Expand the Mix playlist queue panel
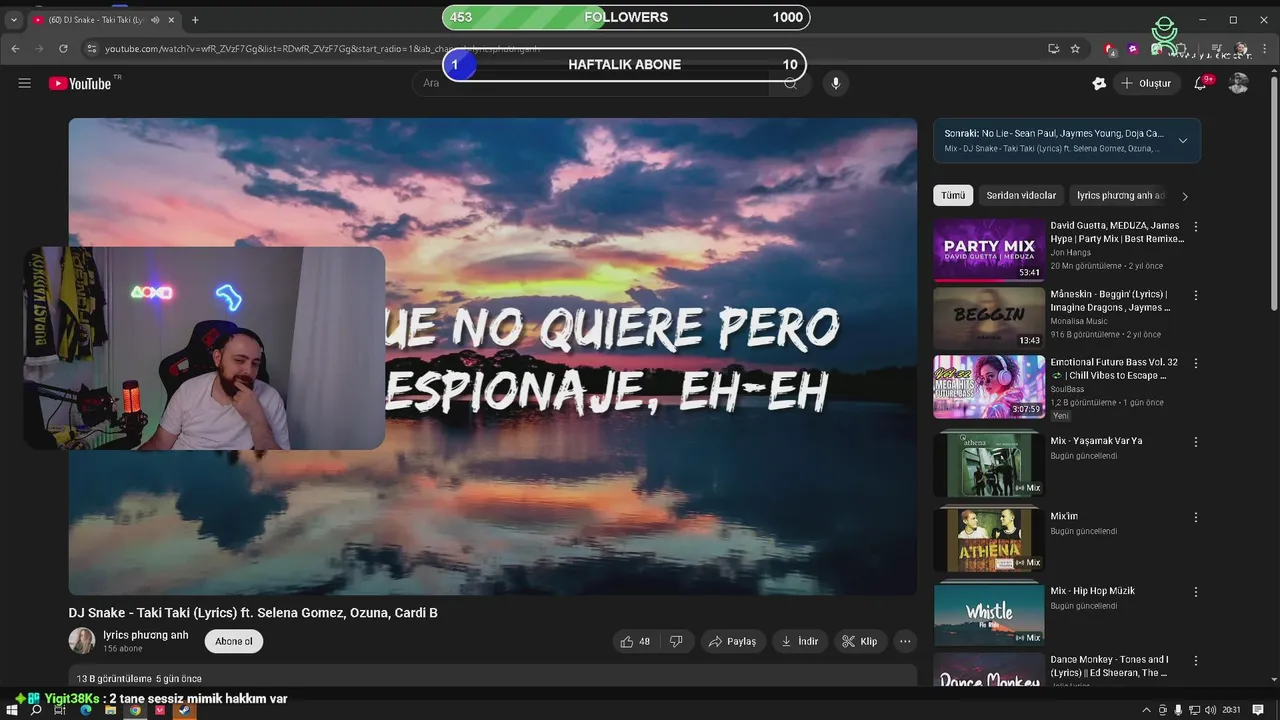The height and width of the screenshot is (720, 1280). point(1183,141)
